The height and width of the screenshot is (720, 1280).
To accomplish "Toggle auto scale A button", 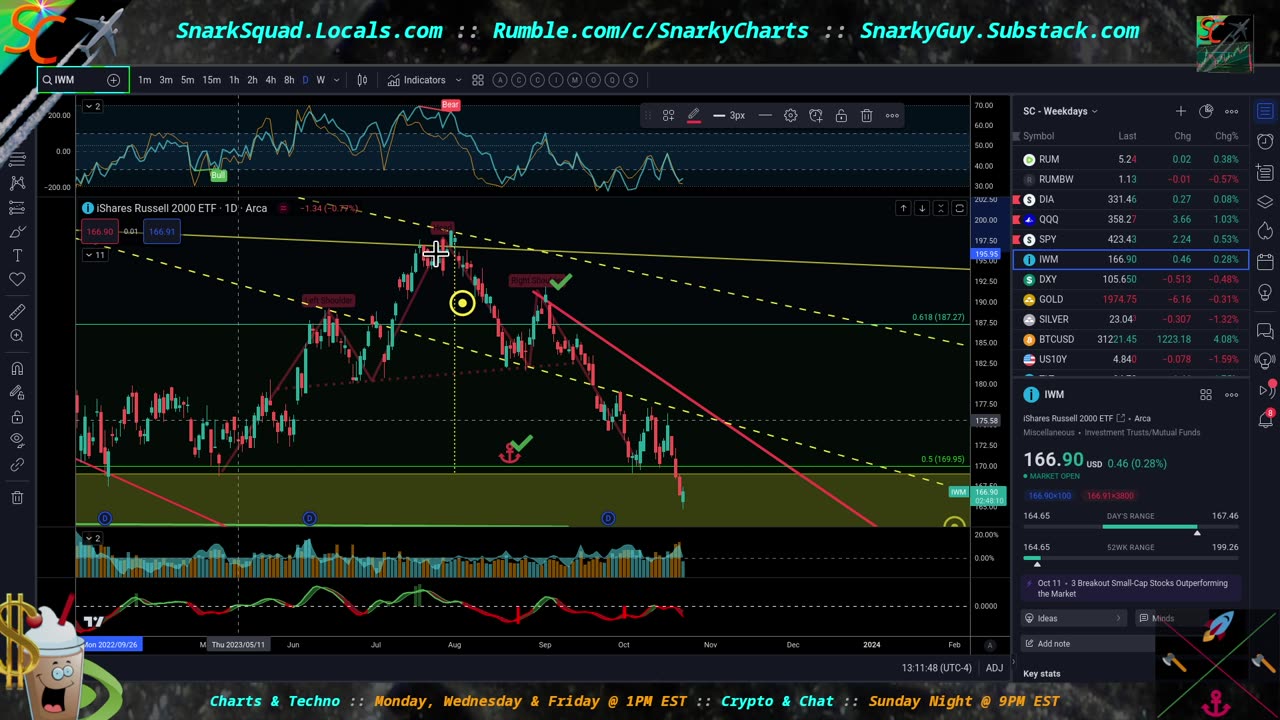I will [990, 645].
